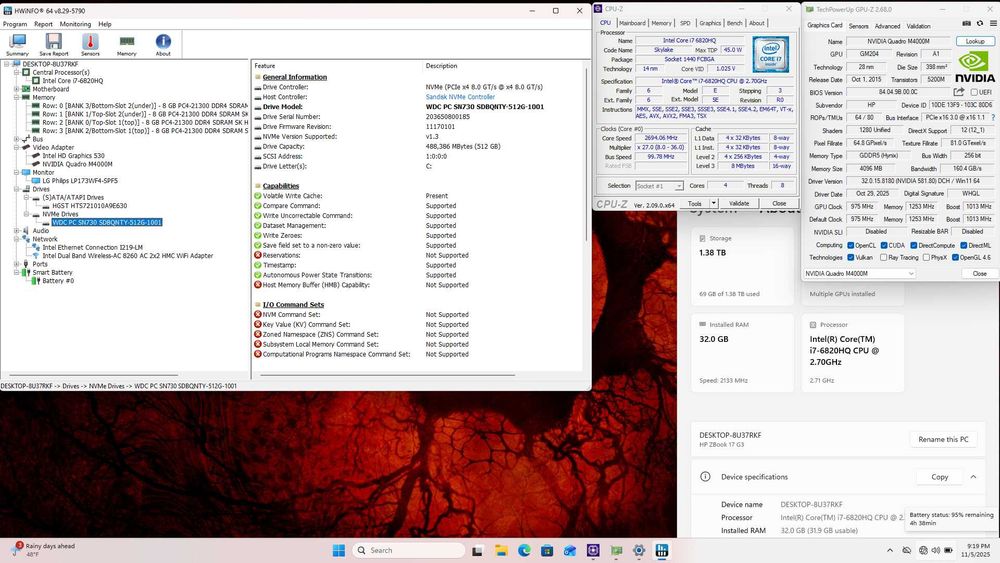The height and width of the screenshot is (563, 1000).
Task: Open Microsoft Edge from the taskbar
Action: [x=524, y=550]
